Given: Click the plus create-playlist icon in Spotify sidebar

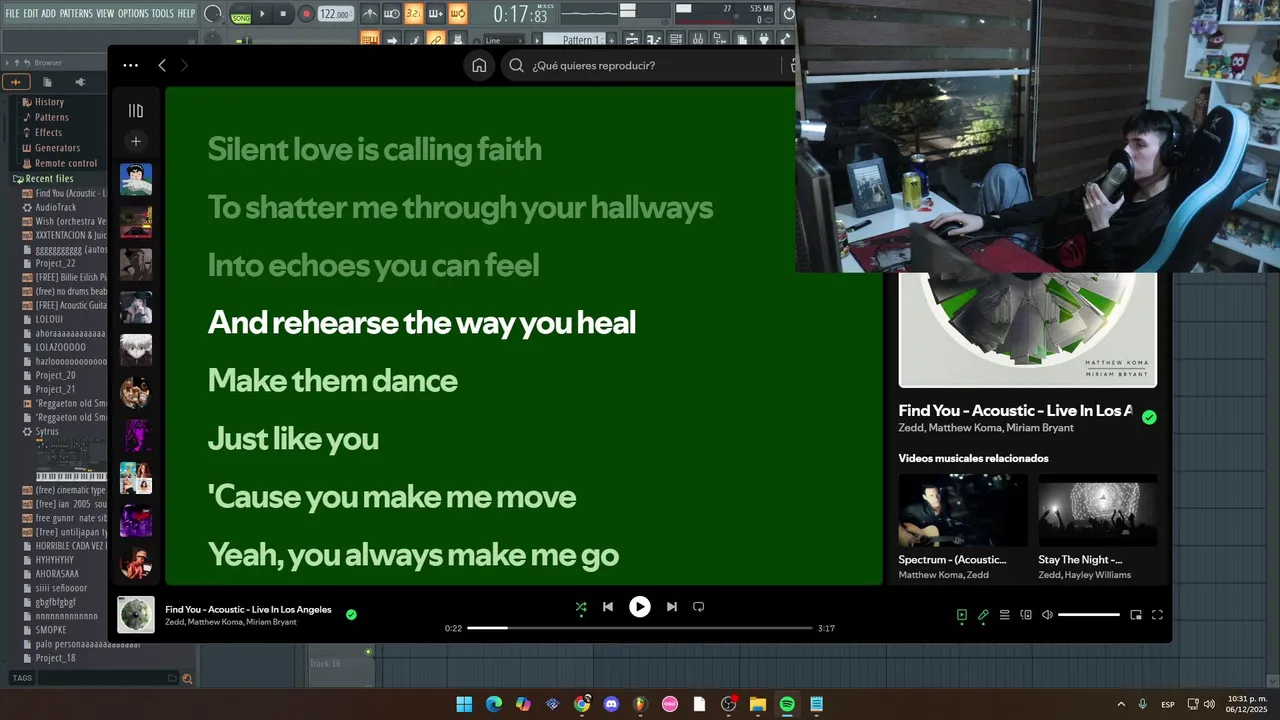Looking at the screenshot, I should (136, 141).
